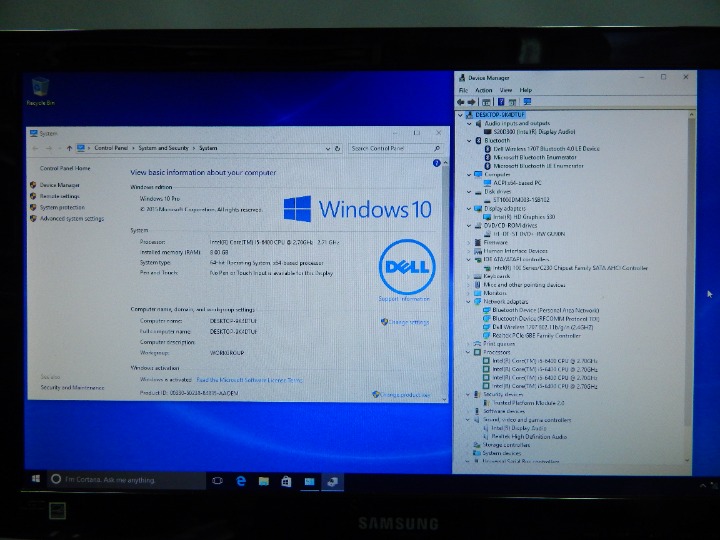The width and height of the screenshot is (720, 540).
Task: Open Remote settings link
Action: (x=60, y=196)
